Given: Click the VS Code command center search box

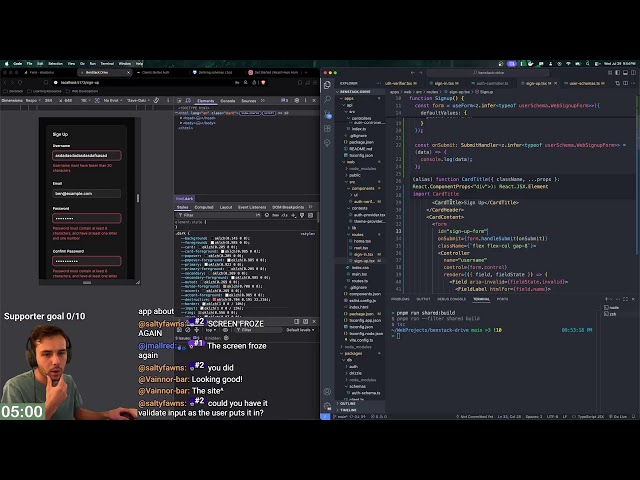Looking at the screenshot, I should click(x=488, y=73).
